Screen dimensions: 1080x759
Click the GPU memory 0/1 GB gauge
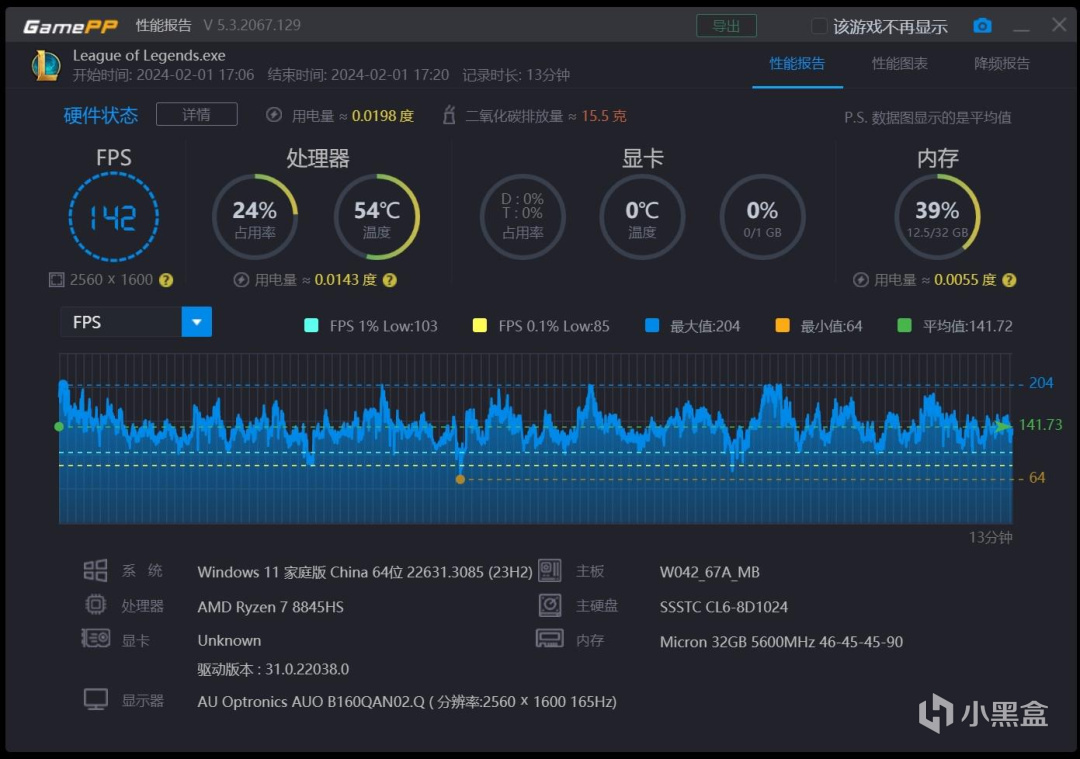pos(762,217)
